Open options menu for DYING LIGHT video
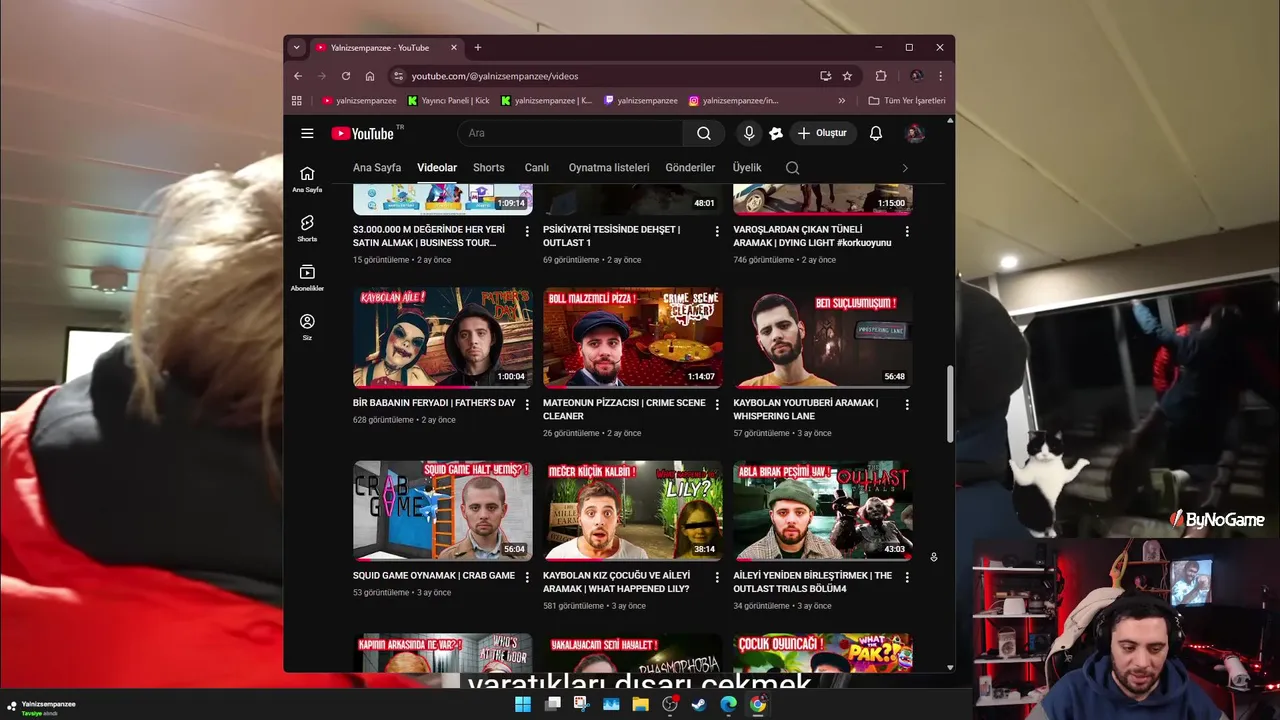The image size is (1280, 720). 907,231
